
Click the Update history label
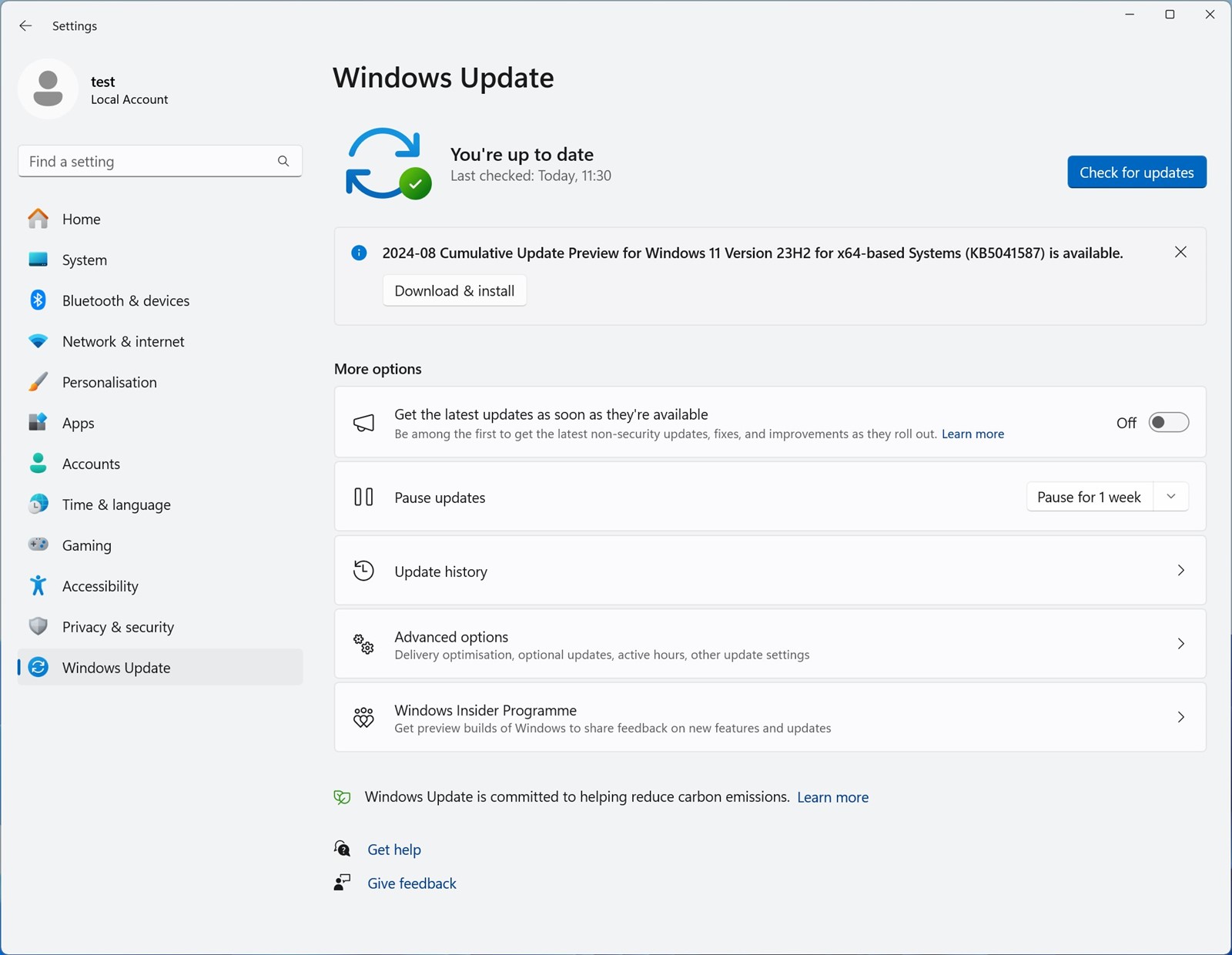click(x=440, y=571)
